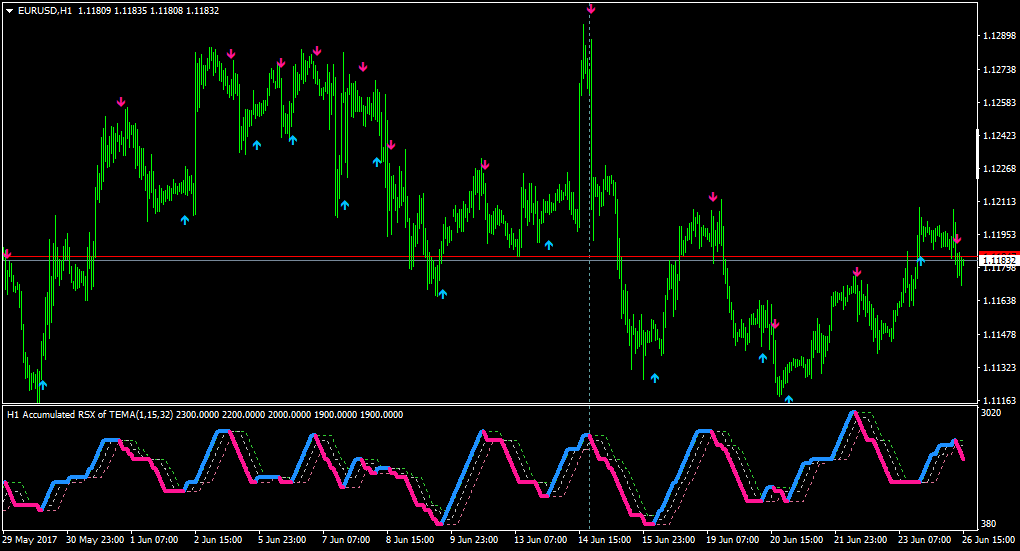The image size is (1020, 551).
Task: Open the chart dropdown triangle beside EURUSD,H1
Action: (x=9, y=11)
